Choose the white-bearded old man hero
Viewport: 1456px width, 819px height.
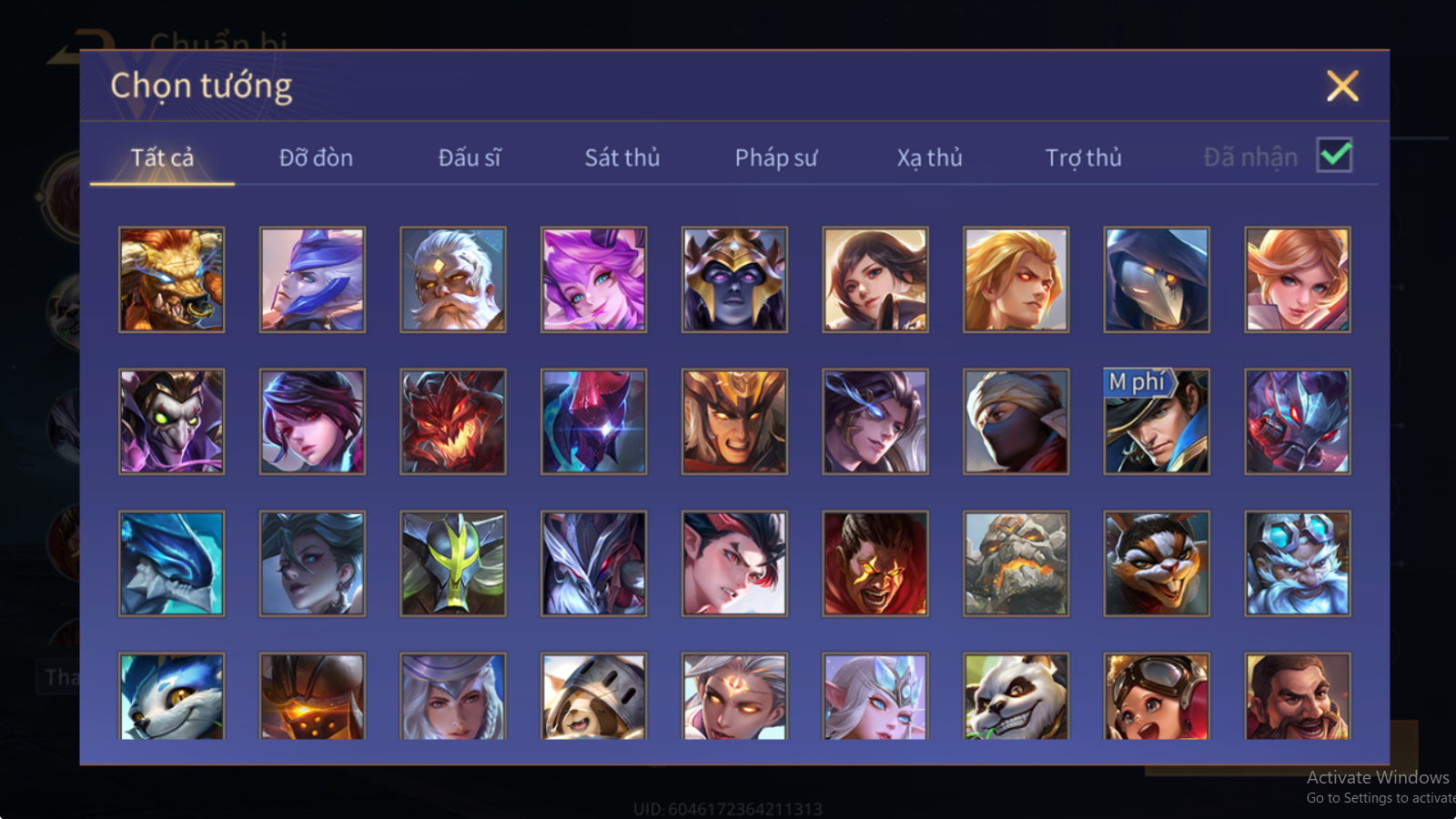pos(452,279)
